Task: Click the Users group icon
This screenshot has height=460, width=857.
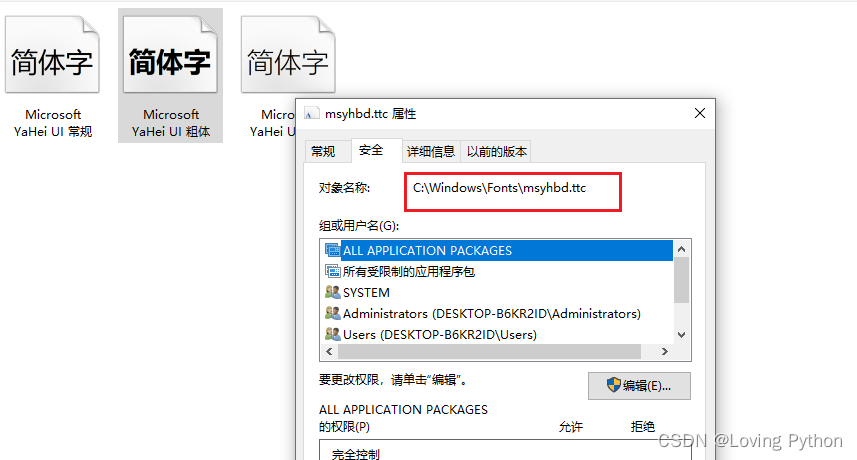Action: click(x=332, y=334)
